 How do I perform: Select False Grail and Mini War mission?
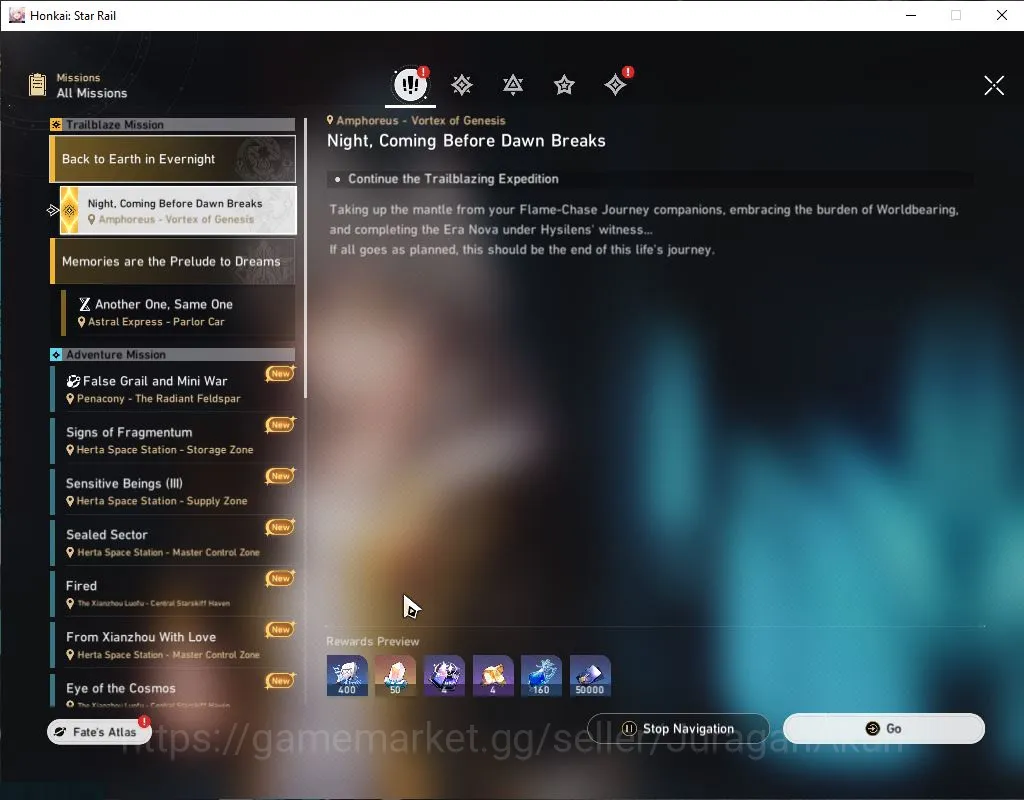tap(173, 389)
